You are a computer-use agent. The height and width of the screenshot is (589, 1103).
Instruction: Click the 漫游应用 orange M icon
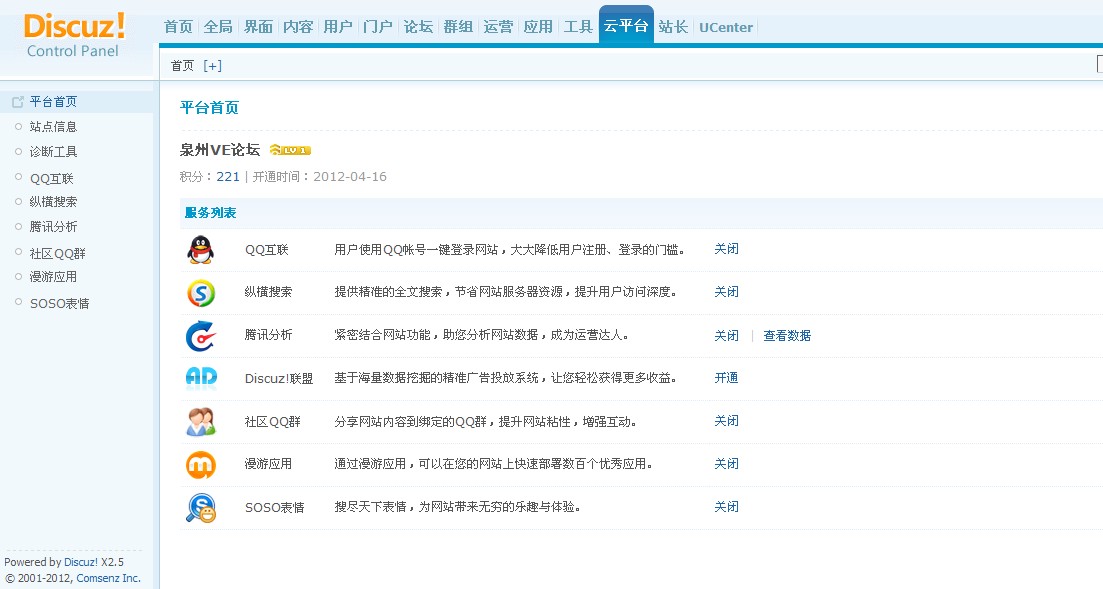pyautogui.click(x=200, y=465)
